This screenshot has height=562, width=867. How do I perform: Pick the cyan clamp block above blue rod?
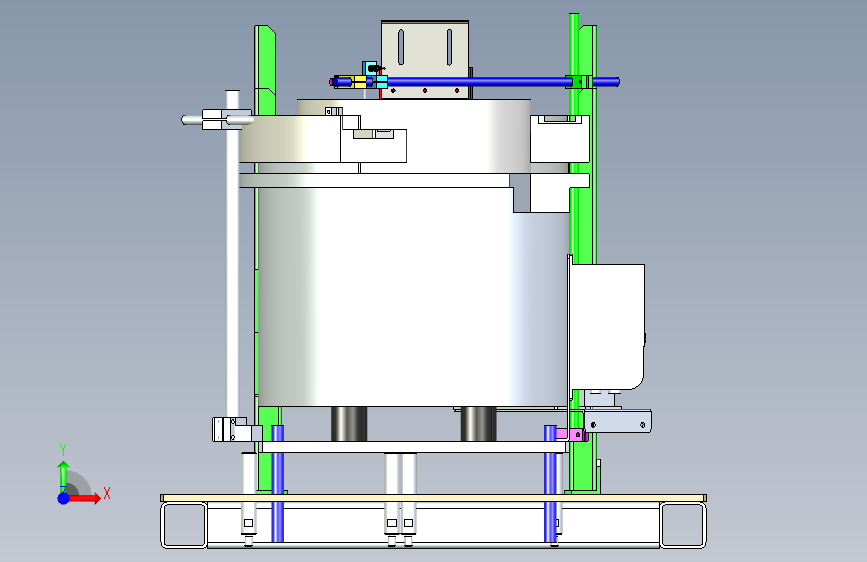point(369,69)
